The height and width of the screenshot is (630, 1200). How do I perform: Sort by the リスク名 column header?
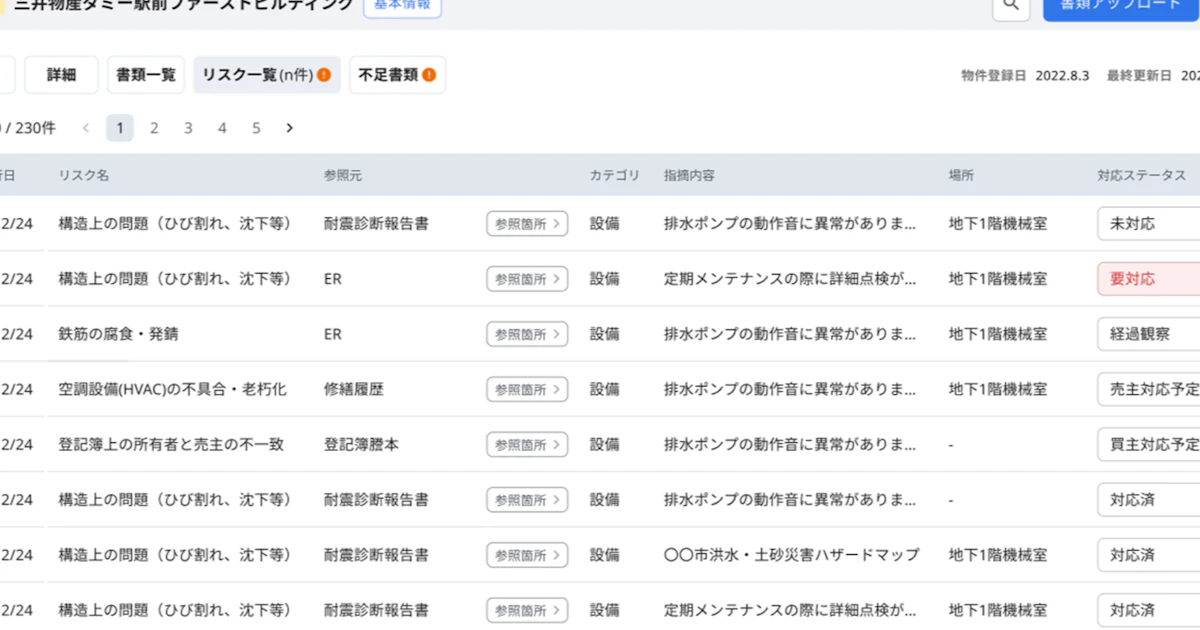84,175
